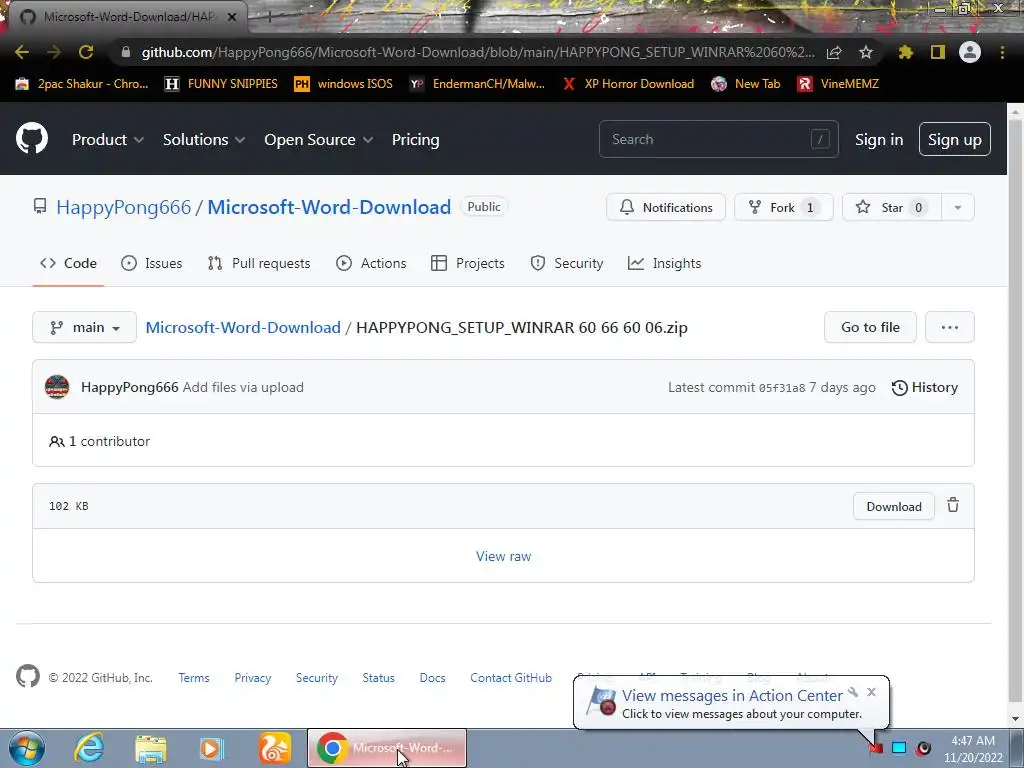The image size is (1024, 768).
Task: Bookmark page with star icon in address bar
Action: pos(865,52)
